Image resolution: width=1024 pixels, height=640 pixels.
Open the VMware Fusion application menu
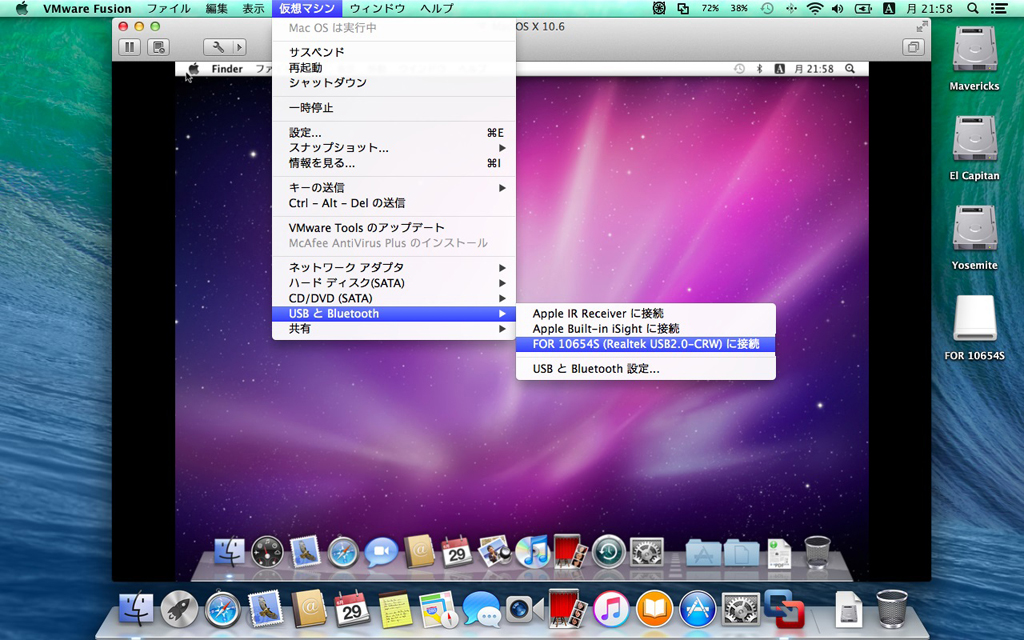[x=88, y=8]
